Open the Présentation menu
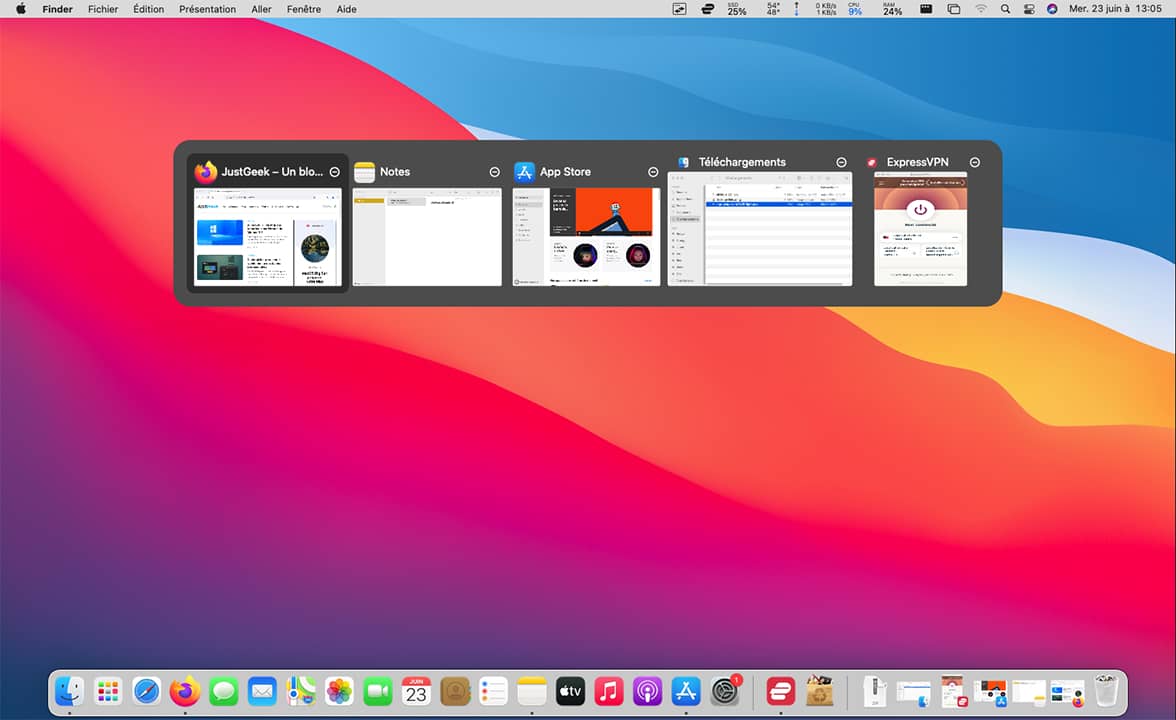1176x720 pixels. pyautogui.click(x=207, y=9)
